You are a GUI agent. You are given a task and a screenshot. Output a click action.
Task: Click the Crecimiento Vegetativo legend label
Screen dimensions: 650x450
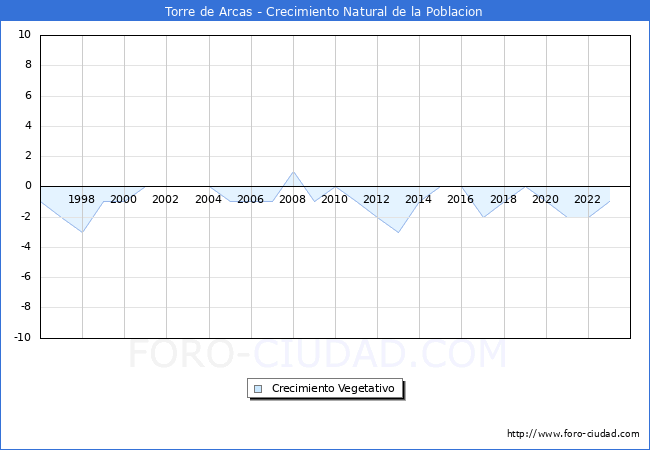pyautogui.click(x=333, y=389)
